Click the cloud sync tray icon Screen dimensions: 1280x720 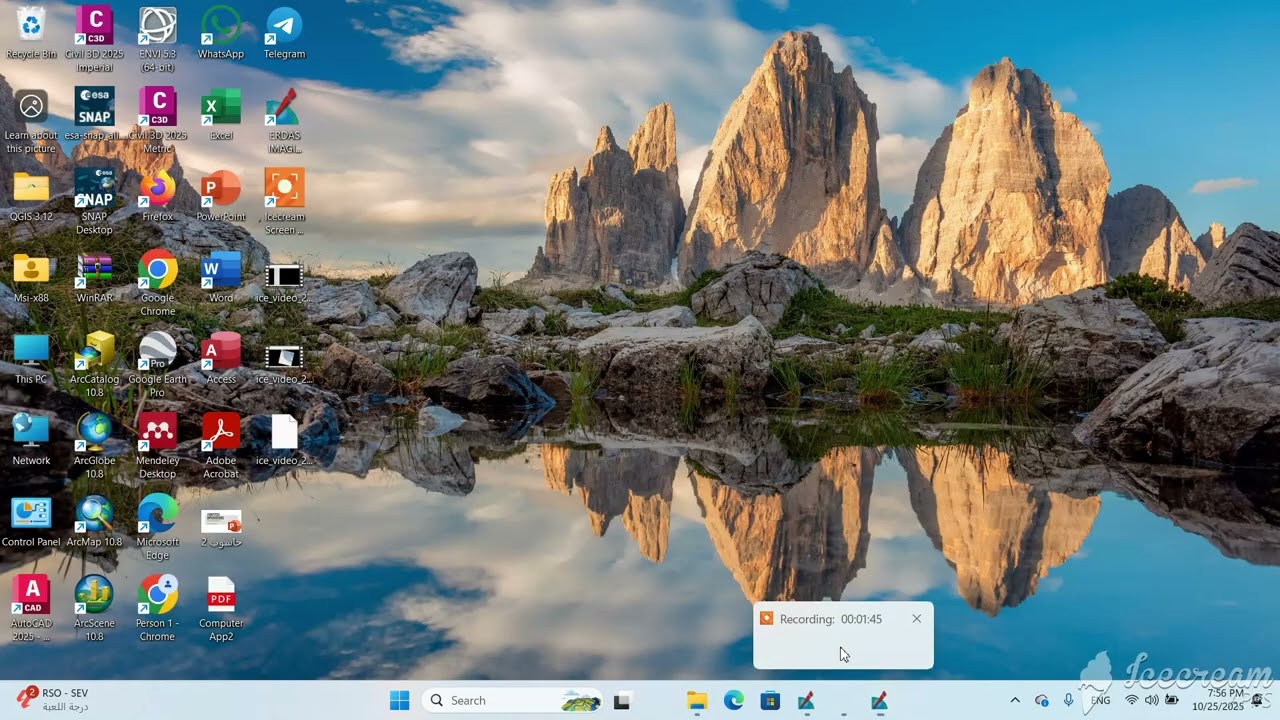click(x=1042, y=701)
